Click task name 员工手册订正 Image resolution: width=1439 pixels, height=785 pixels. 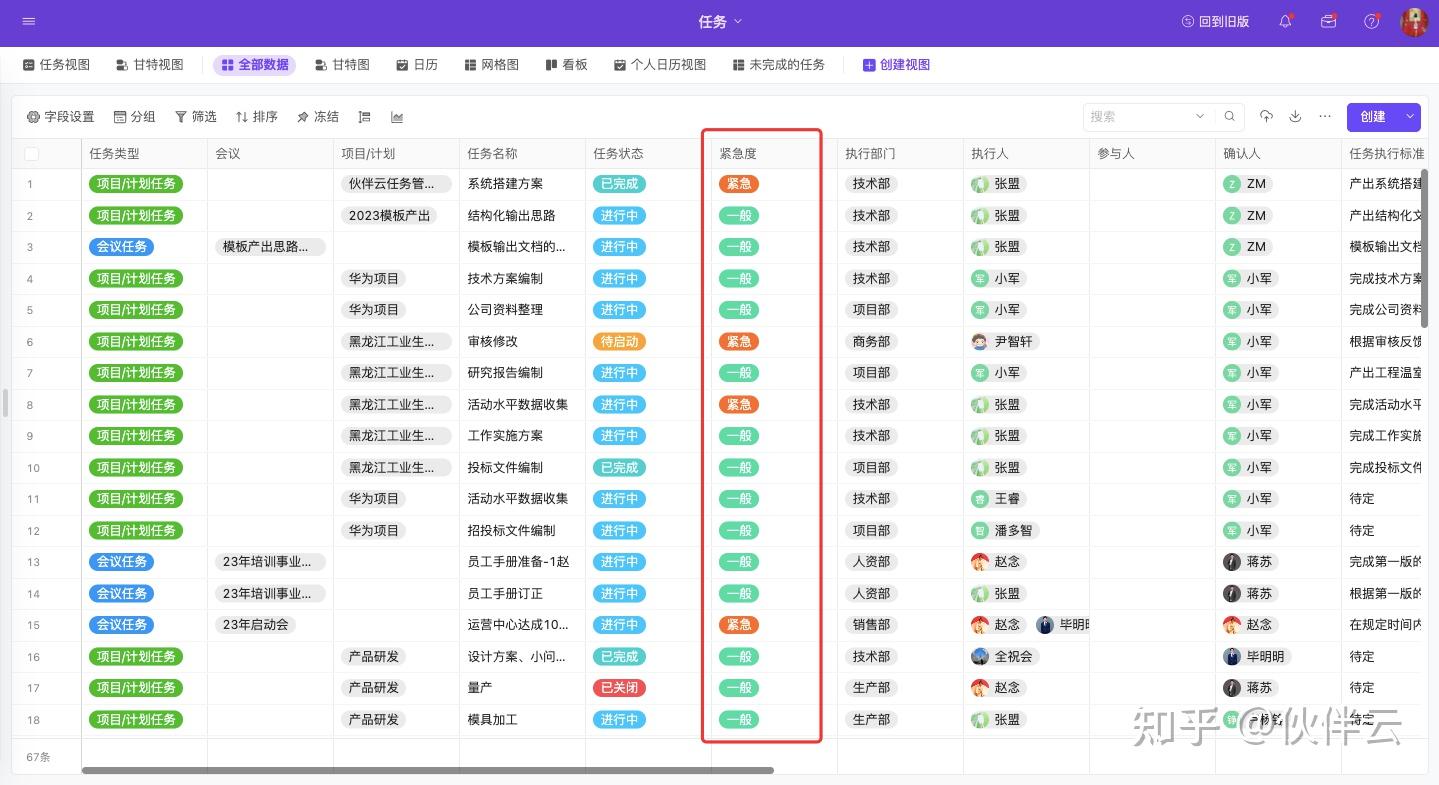click(x=505, y=594)
